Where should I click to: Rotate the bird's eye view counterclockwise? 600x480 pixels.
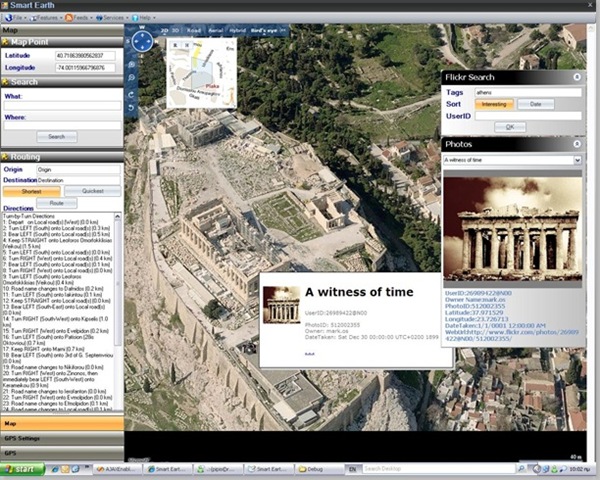pyautogui.click(x=131, y=108)
